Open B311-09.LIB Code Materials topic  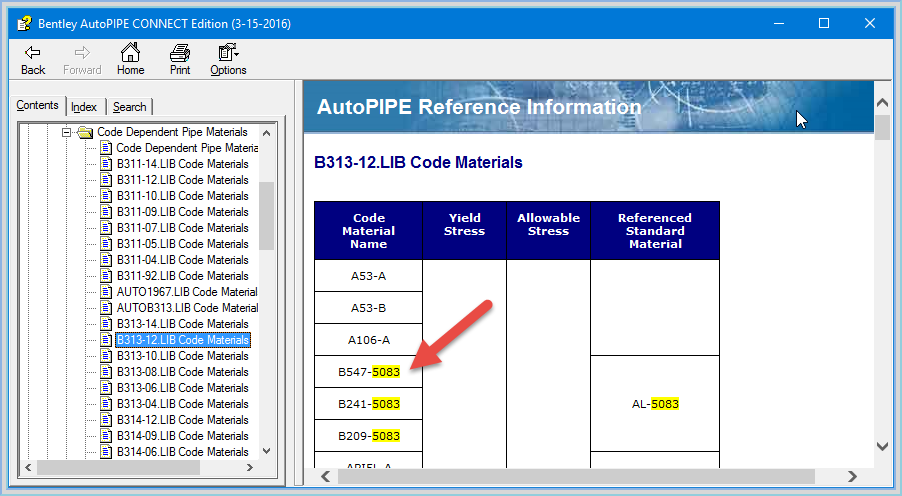(x=182, y=212)
